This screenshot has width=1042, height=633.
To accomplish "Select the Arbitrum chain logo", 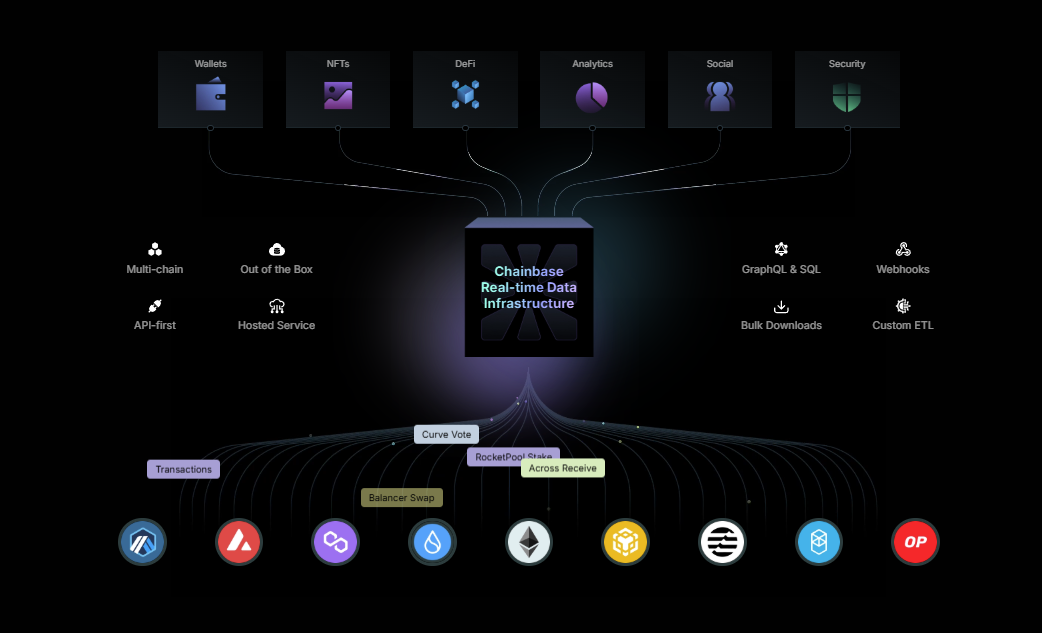I will [142, 542].
